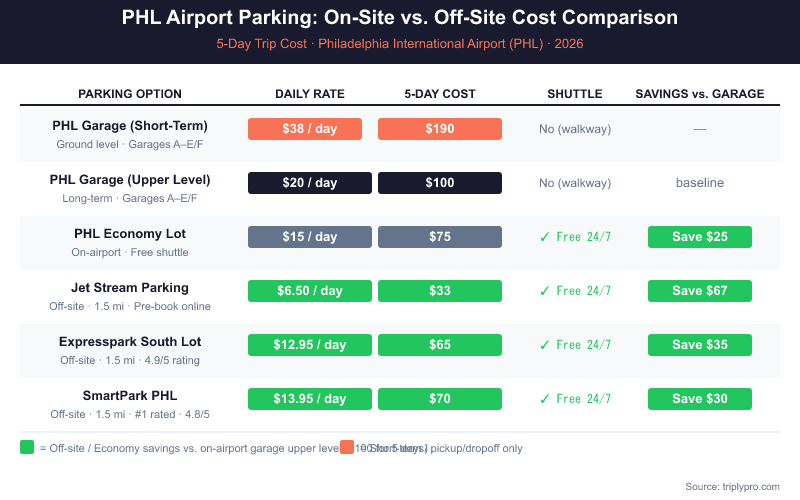The height and width of the screenshot is (500, 800).
Task: Click the Save $67 badge
Action: coord(700,291)
